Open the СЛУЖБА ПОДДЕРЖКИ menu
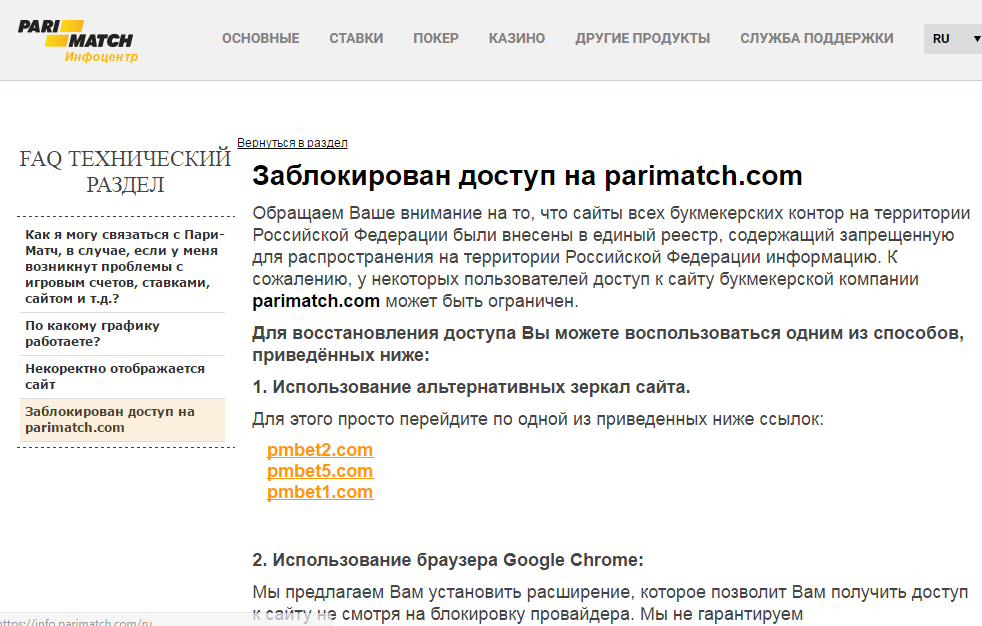 point(817,39)
